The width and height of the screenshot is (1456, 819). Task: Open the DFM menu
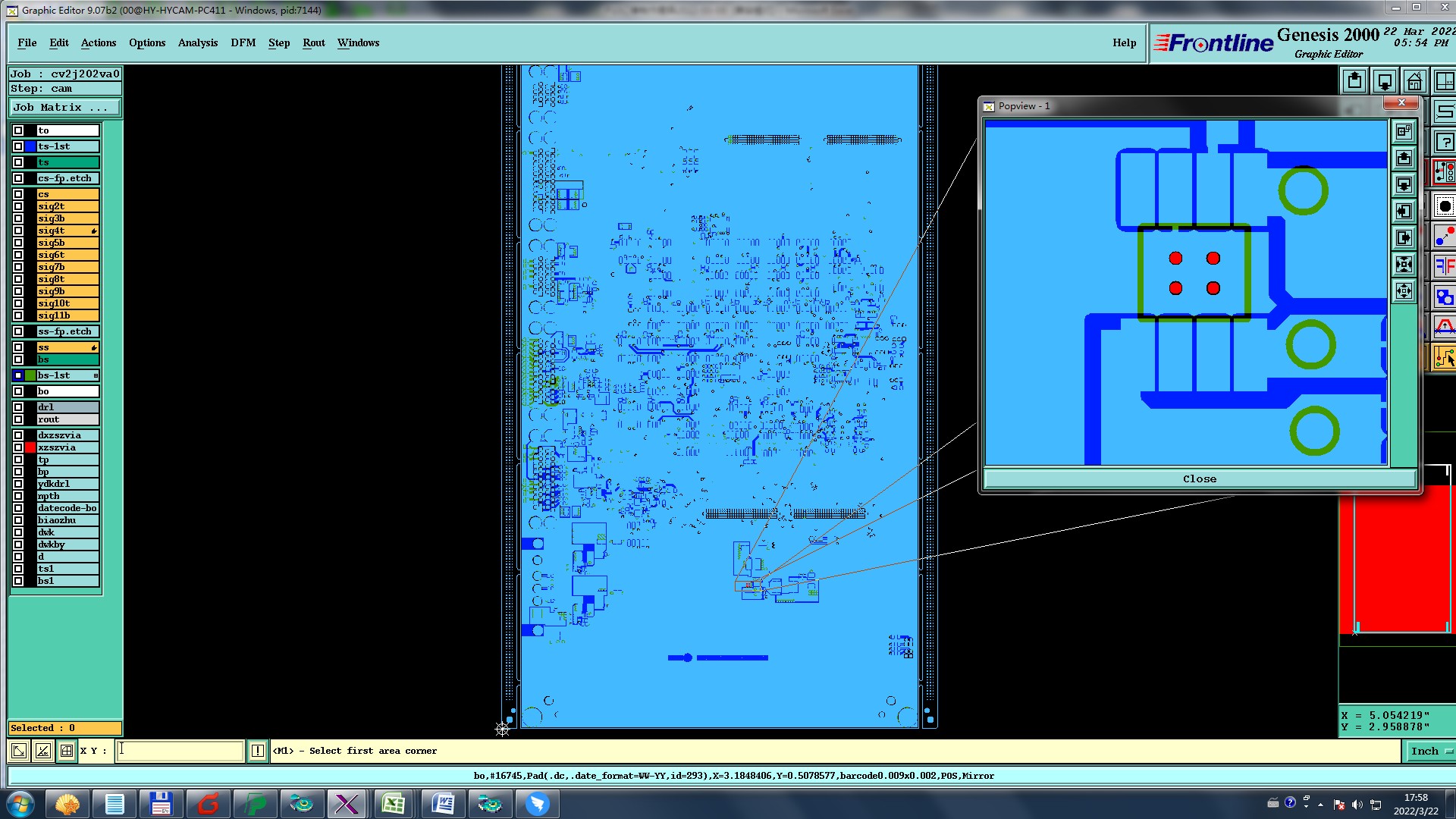click(243, 42)
